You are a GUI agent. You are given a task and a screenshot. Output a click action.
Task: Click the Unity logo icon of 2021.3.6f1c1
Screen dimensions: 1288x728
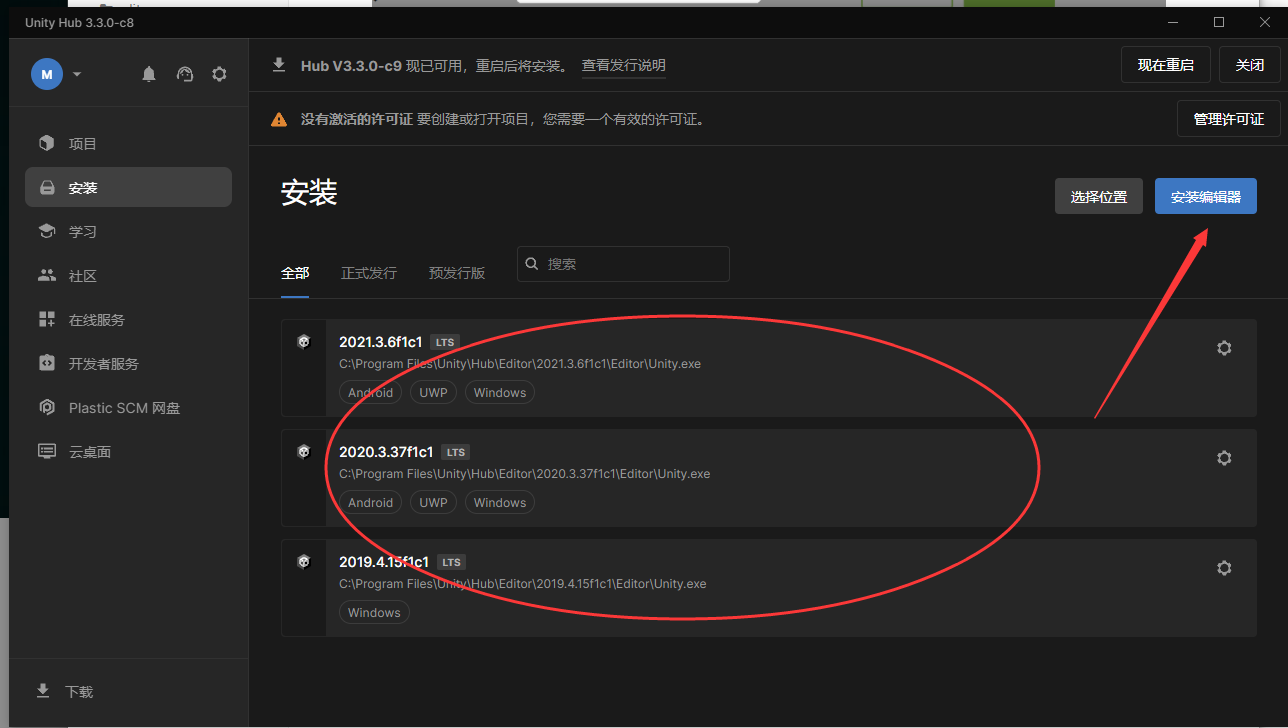click(x=304, y=342)
